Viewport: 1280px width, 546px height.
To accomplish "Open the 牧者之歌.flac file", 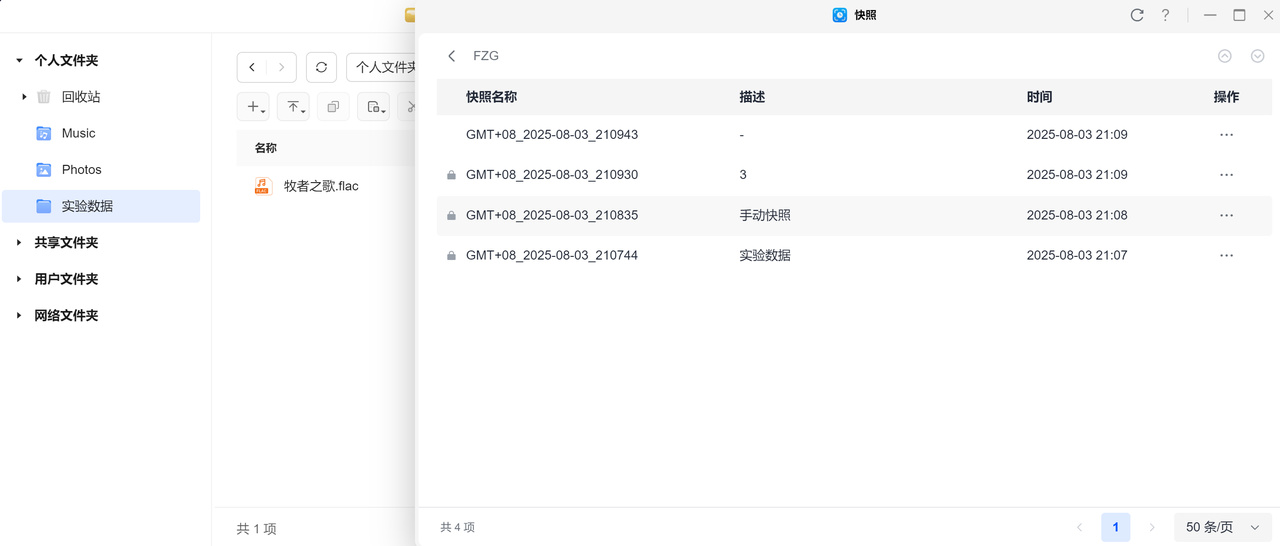I will (x=320, y=186).
